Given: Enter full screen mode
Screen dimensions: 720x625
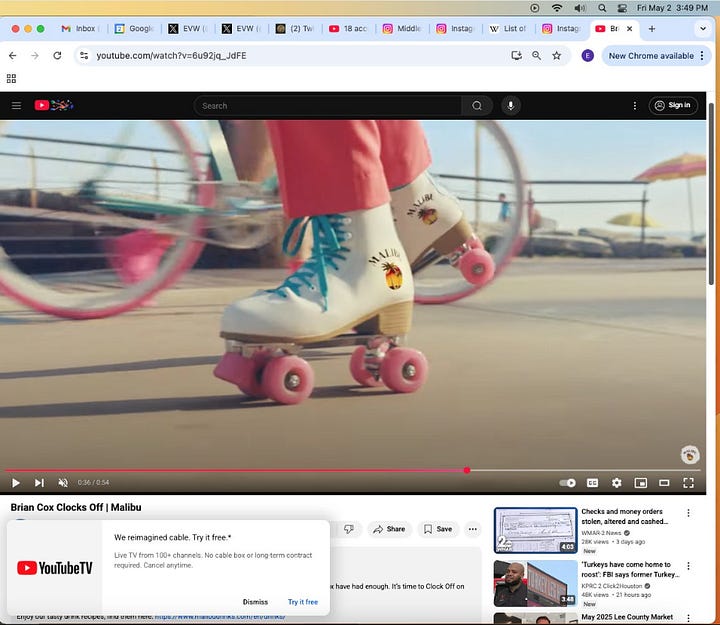Looking at the screenshot, I should pyautogui.click(x=688, y=483).
